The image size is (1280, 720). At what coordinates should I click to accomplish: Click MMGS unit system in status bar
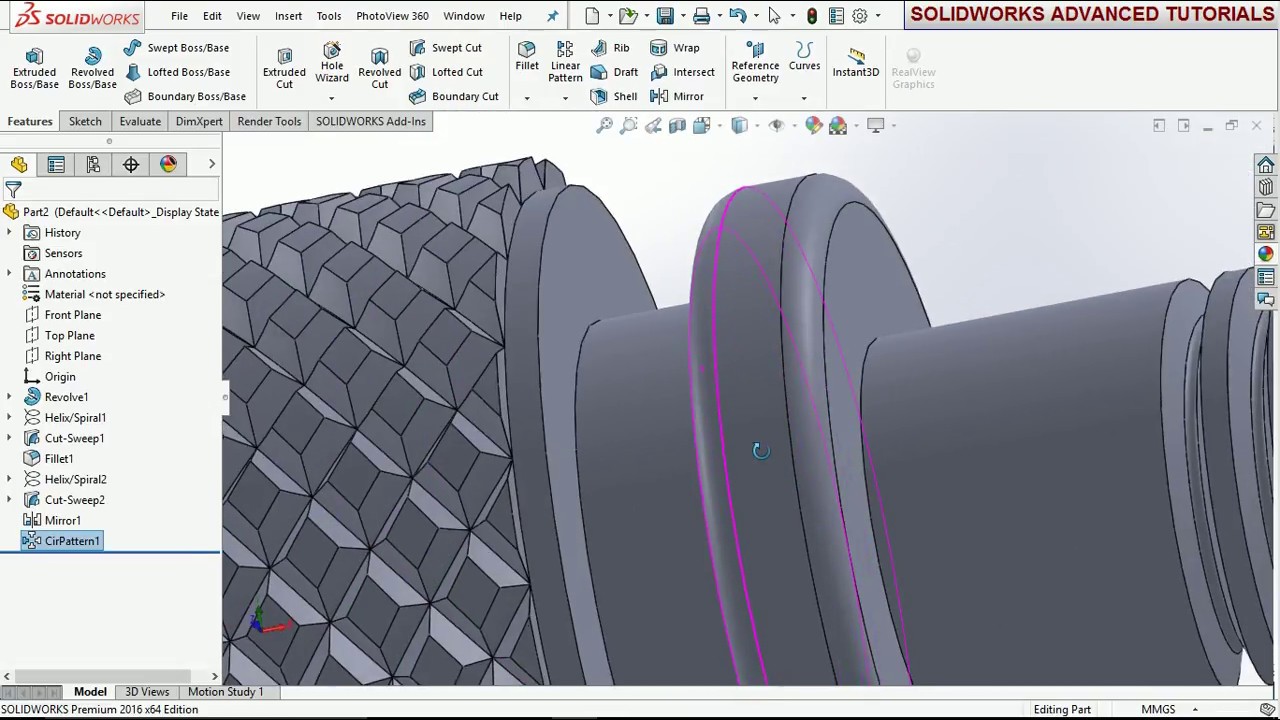(x=1158, y=709)
